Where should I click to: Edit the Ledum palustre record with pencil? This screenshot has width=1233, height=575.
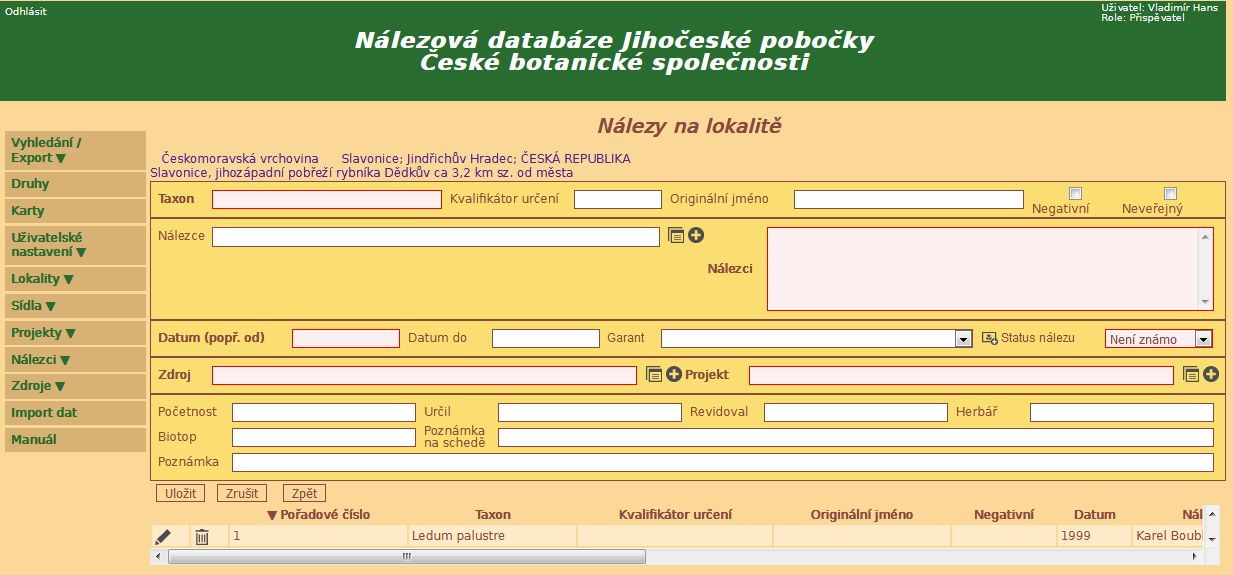(163, 537)
